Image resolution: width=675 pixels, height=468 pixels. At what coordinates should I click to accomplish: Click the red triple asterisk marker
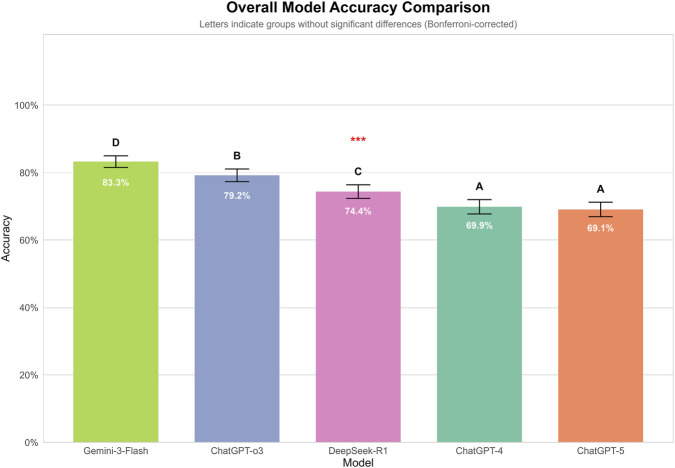(x=358, y=139)
